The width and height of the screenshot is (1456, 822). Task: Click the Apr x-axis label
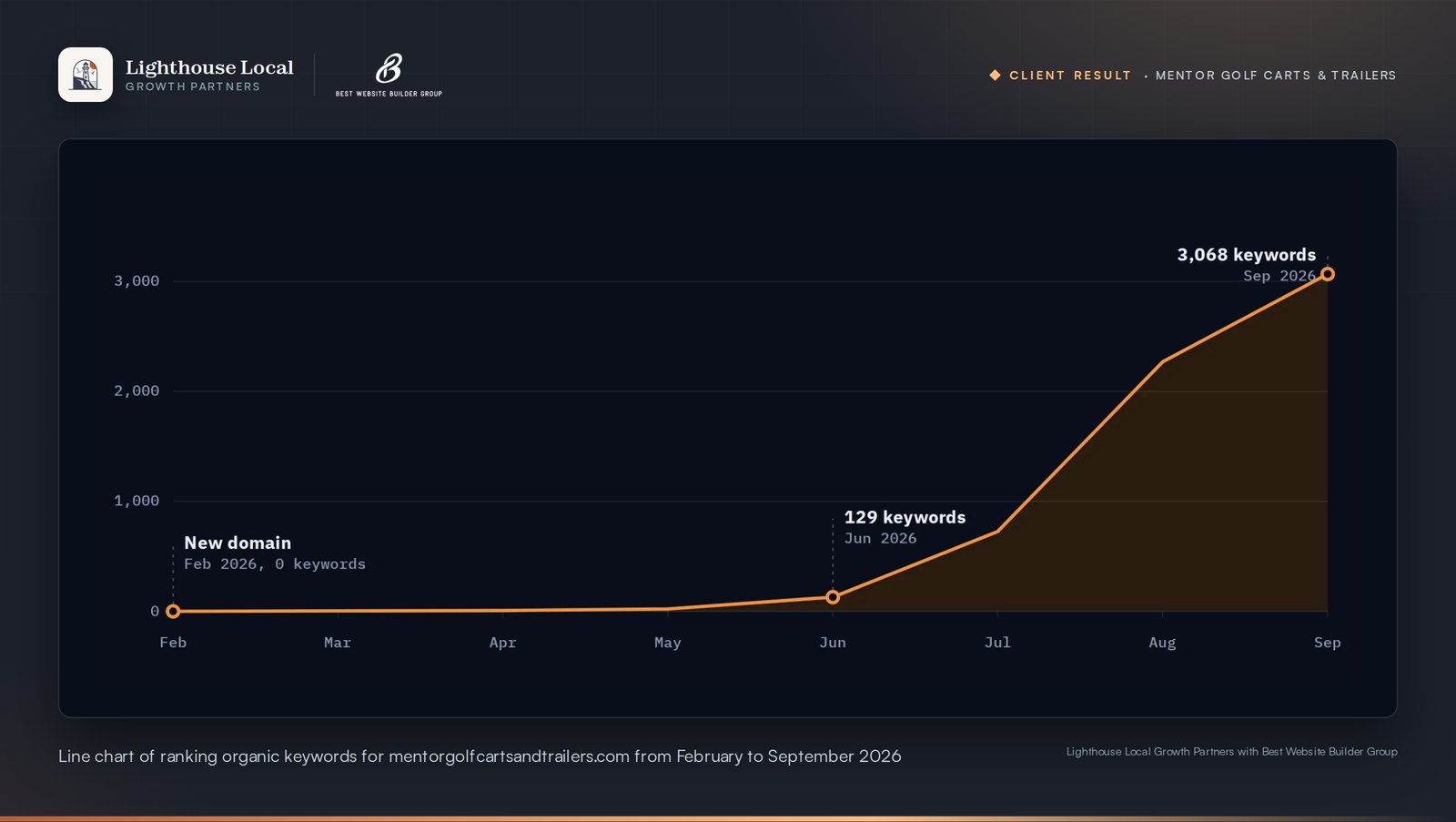coord(502,643)
